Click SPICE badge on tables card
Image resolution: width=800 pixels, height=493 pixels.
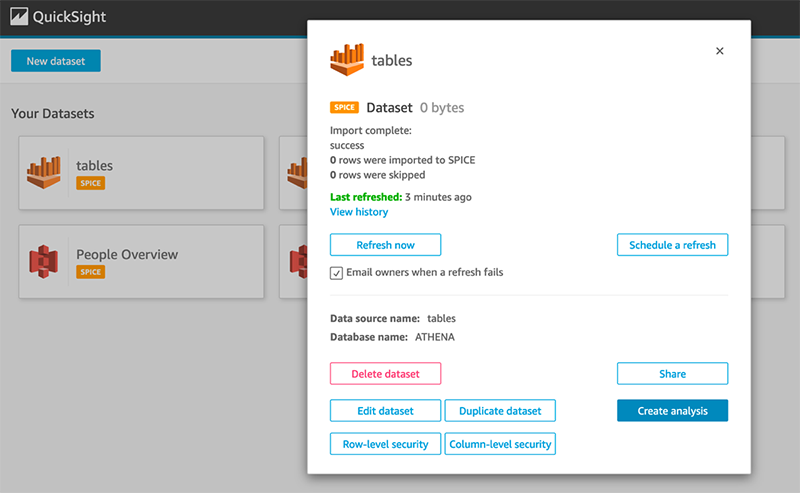[x=90, y=183]
